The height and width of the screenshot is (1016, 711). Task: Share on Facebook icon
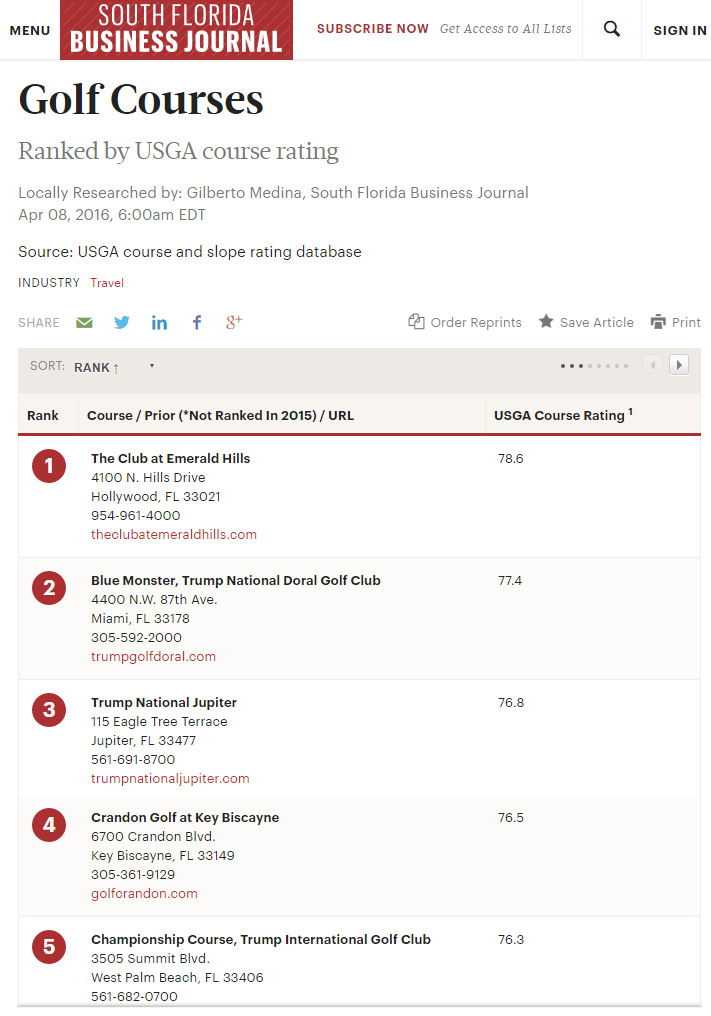click(197, 322)
